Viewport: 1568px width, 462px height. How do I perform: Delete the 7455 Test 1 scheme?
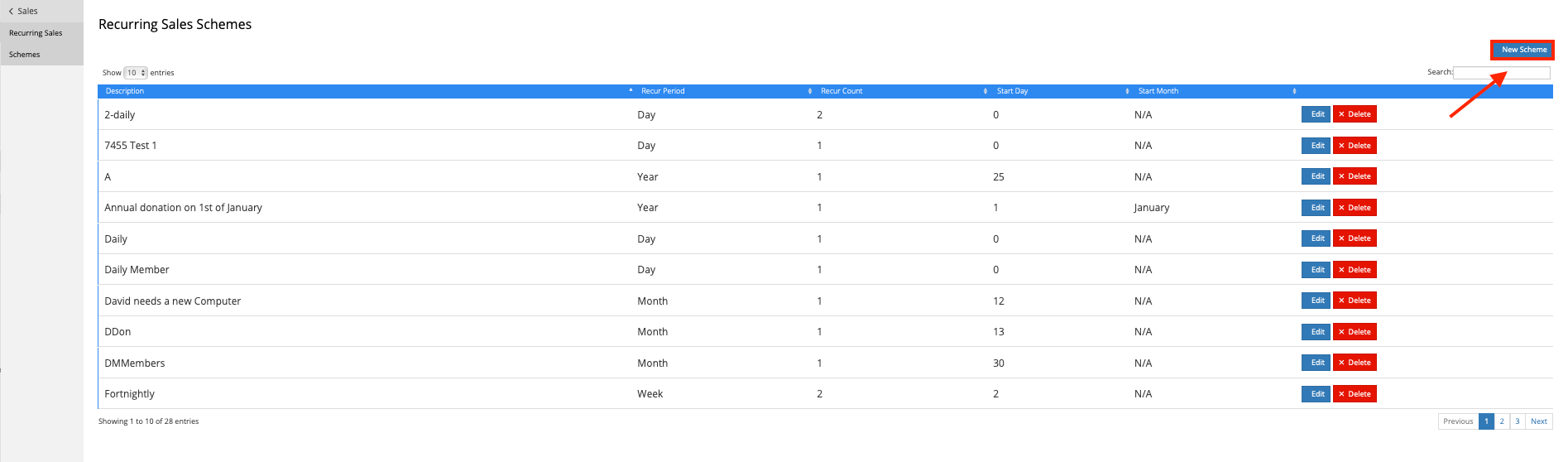click(x=1355, y=146)
